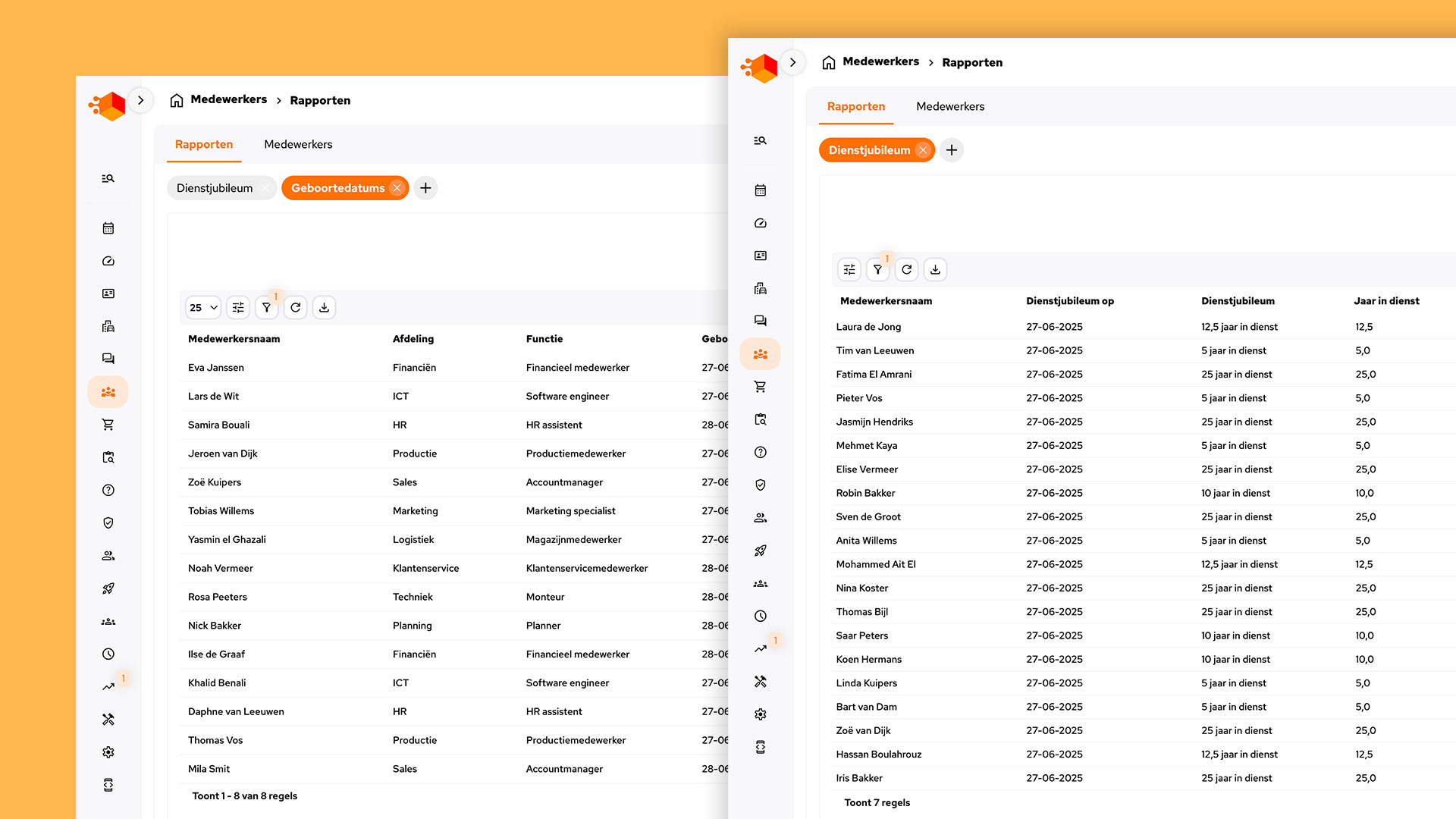Expand right window sidebar chevron

(792, 62)
